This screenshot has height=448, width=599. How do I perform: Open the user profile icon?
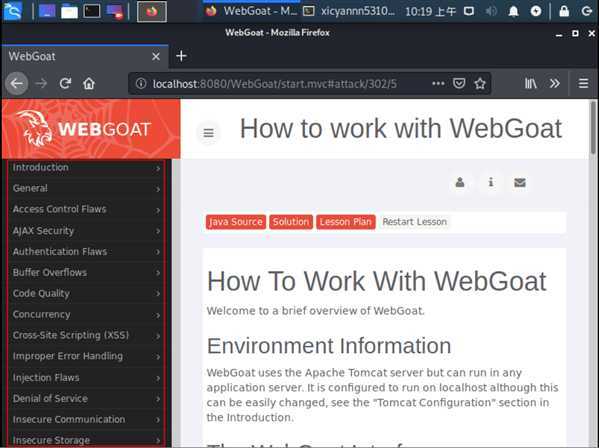[x=460, y=182]
